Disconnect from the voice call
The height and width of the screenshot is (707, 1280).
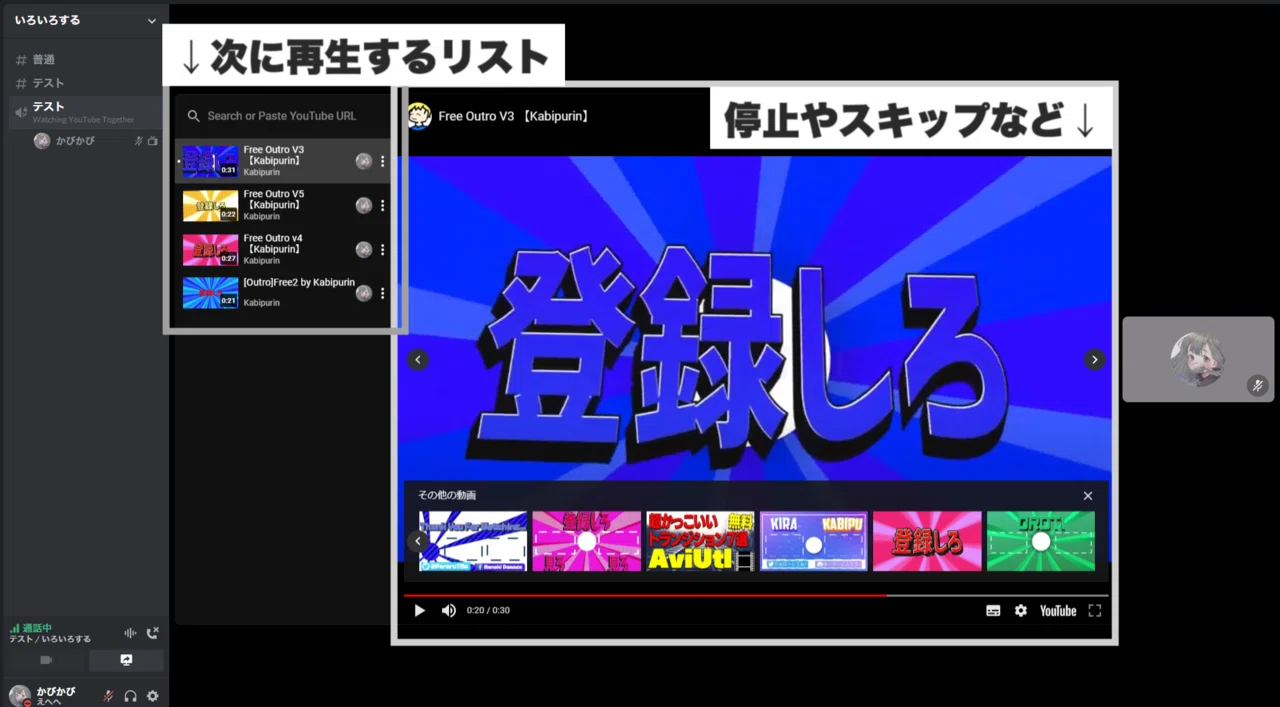tap(152, 633)
